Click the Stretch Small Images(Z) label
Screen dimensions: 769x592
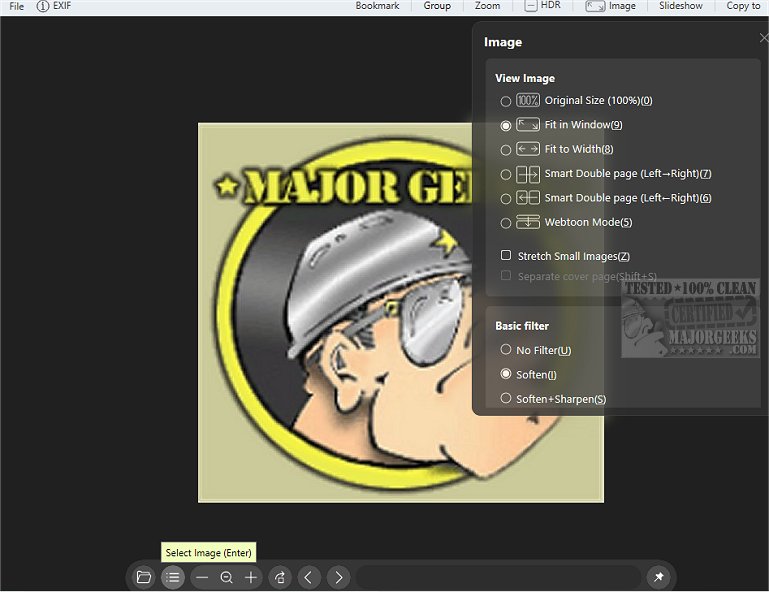coord(574,256)
